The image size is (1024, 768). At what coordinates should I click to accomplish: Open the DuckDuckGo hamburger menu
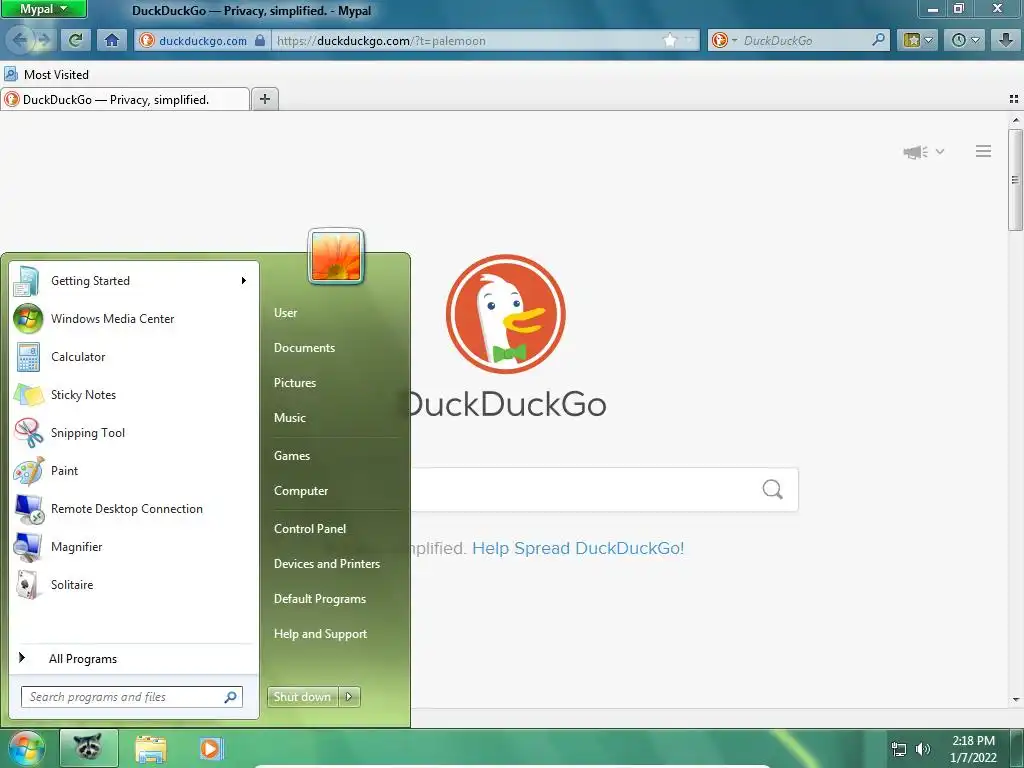pyautogui.click(x=984, y=151)
